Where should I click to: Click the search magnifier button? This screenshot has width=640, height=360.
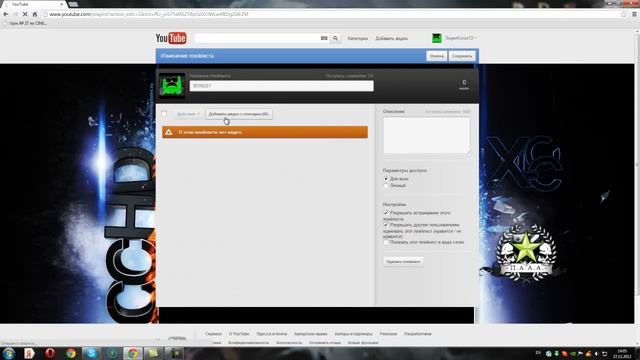335,38
